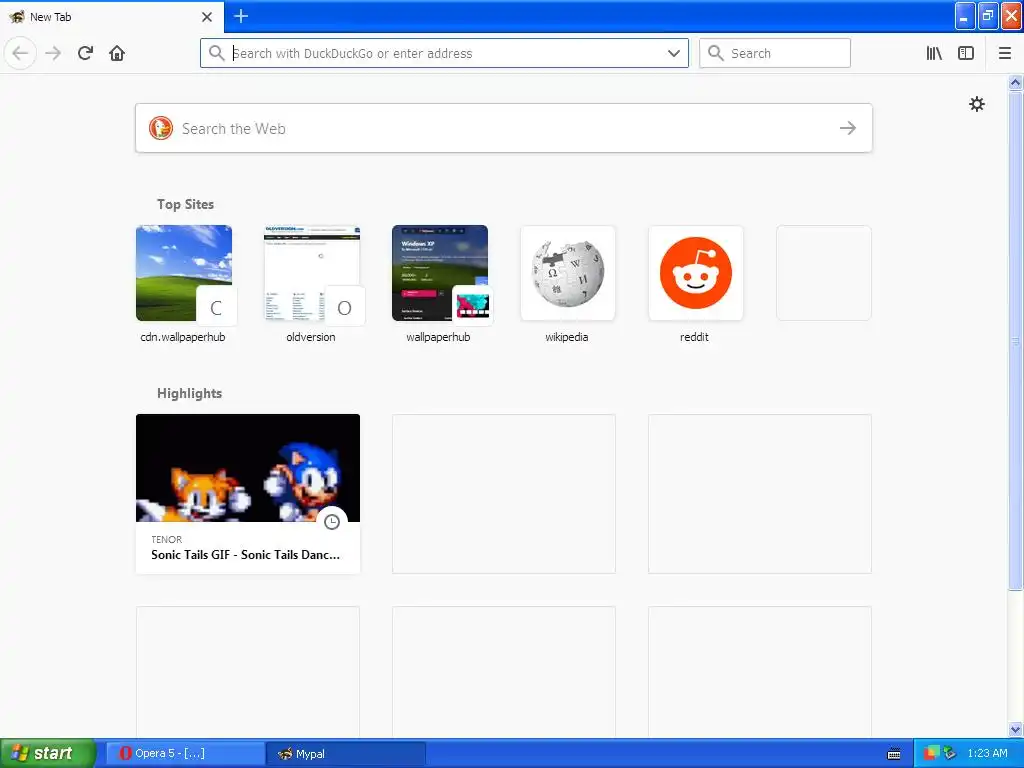Open a new tab with plus button
The width and height of the screenshot is (1024, 768).
(x=240, y=16)
